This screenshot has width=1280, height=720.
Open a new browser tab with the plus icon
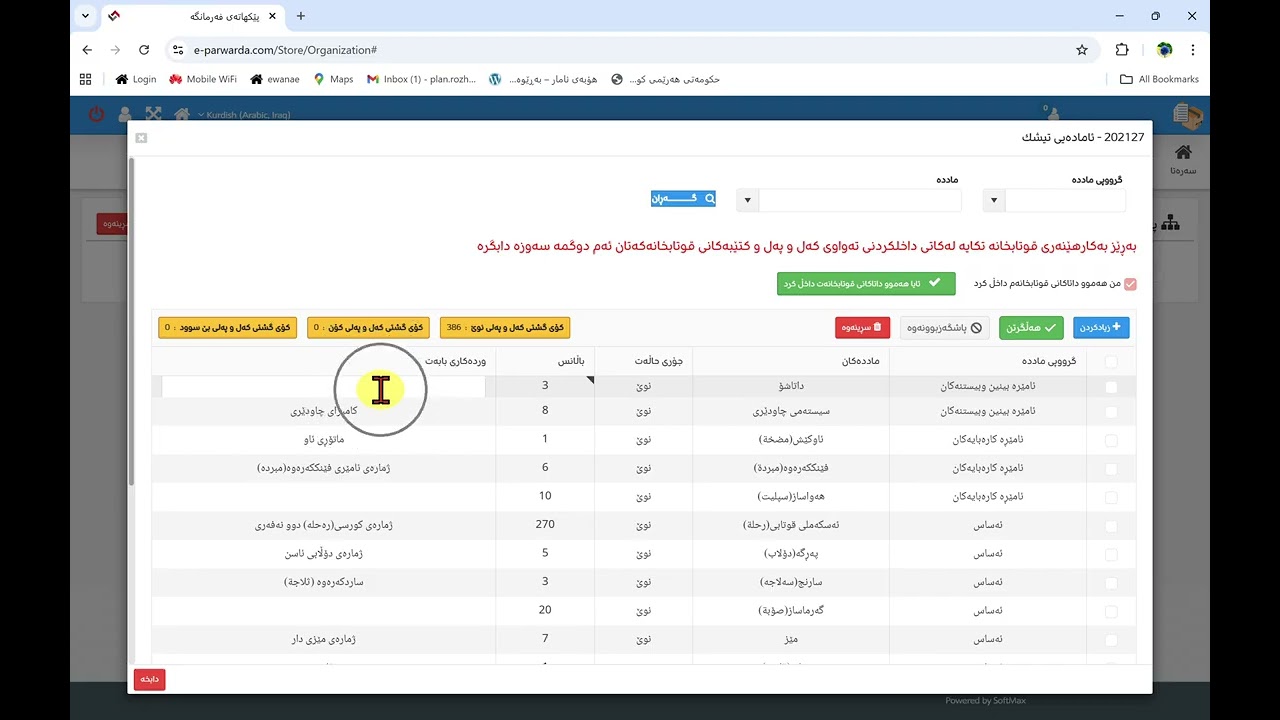click(x=301, y=16)
